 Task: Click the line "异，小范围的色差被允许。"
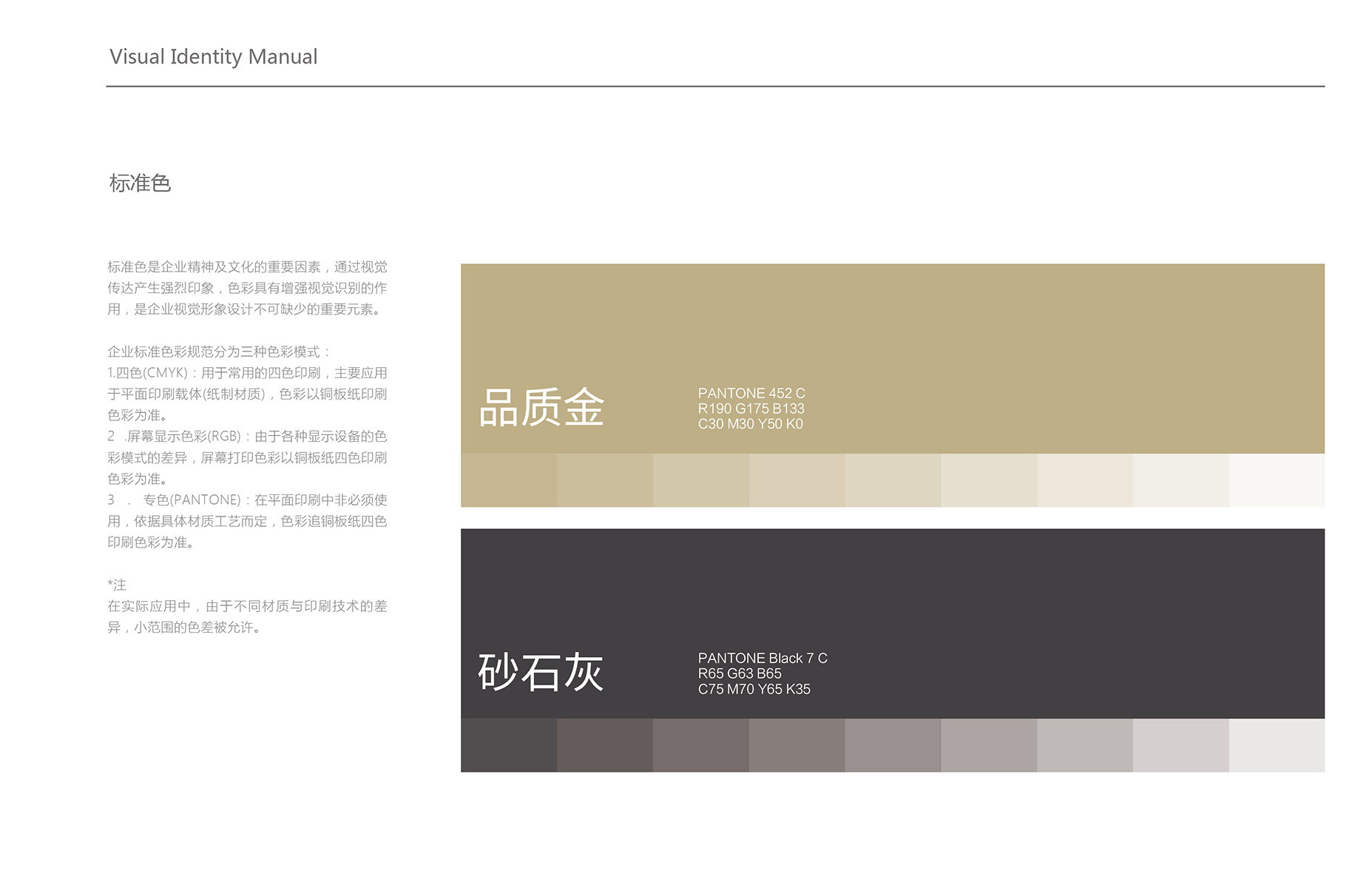point(183,628)
